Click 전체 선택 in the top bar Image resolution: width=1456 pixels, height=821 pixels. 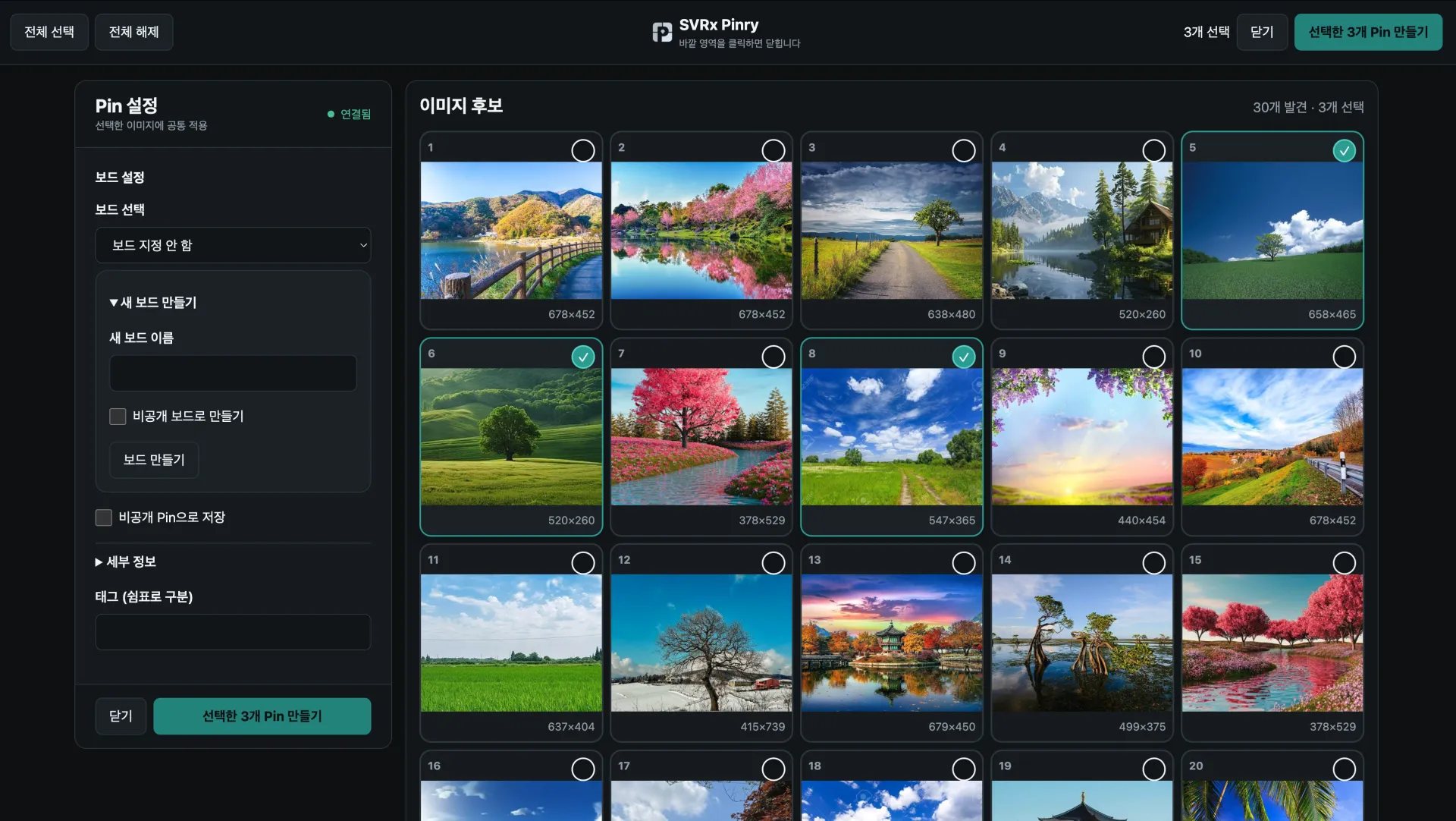click(x=49, y=32)
